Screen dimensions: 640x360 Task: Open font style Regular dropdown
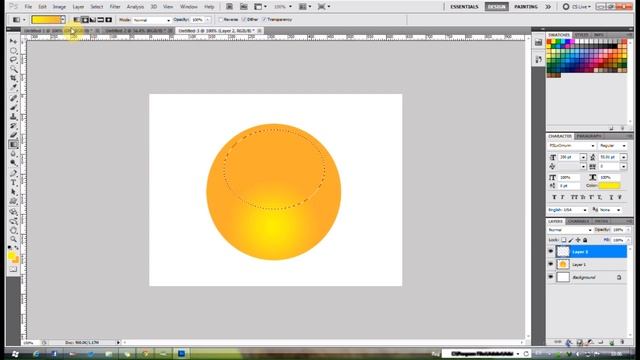click(612, 146)
